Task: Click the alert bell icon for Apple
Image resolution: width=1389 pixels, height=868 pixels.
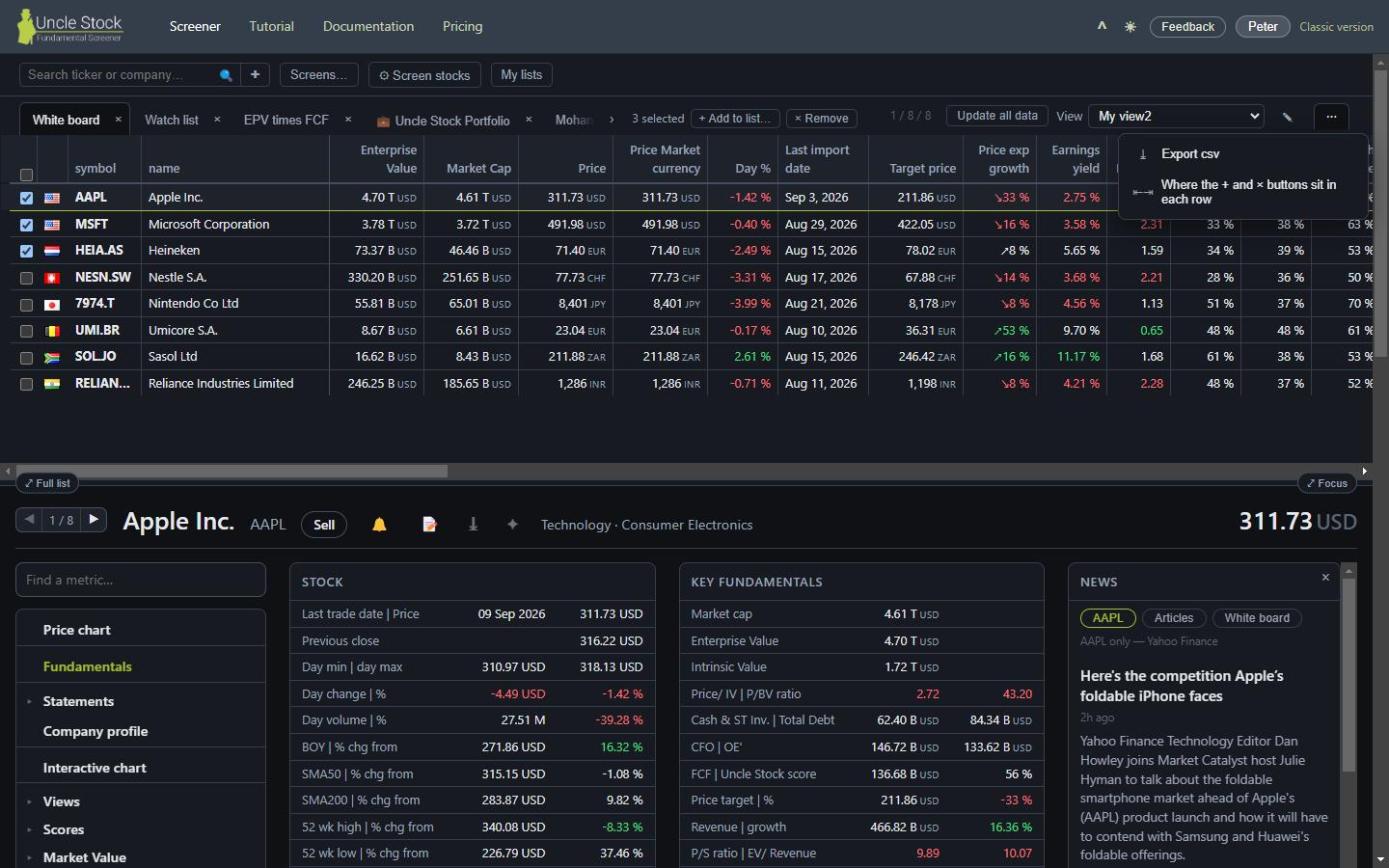Action: [379, 524]
